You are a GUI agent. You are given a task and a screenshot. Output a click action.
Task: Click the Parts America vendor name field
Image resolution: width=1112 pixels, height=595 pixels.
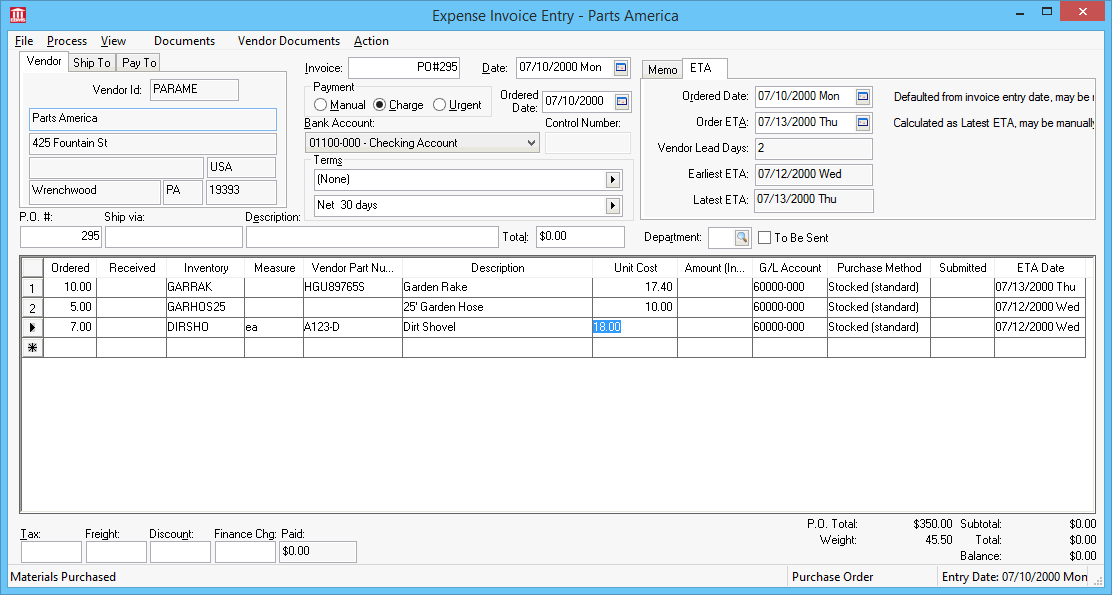point(153,119)
